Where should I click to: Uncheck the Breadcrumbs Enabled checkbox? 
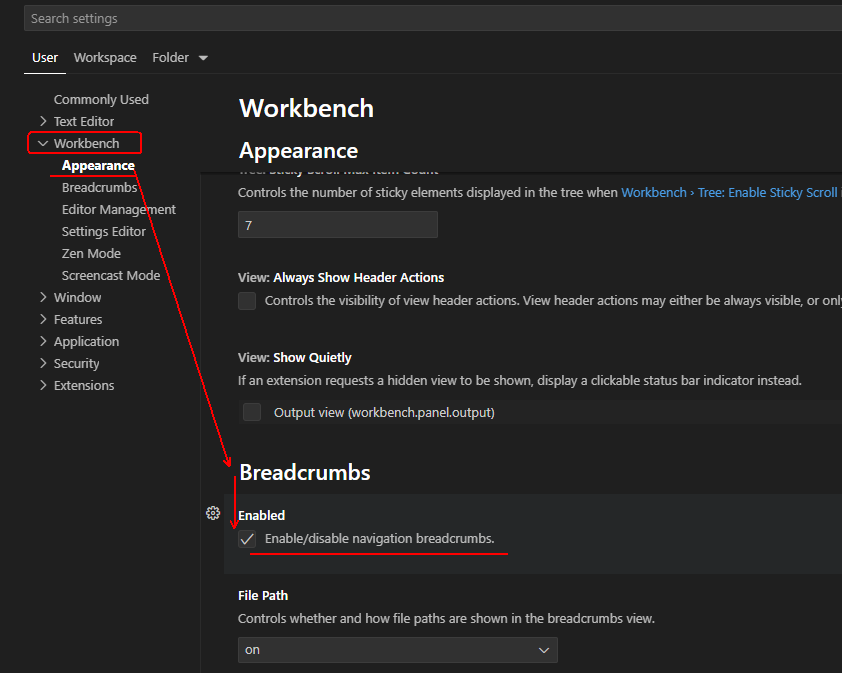click(247, 539)
